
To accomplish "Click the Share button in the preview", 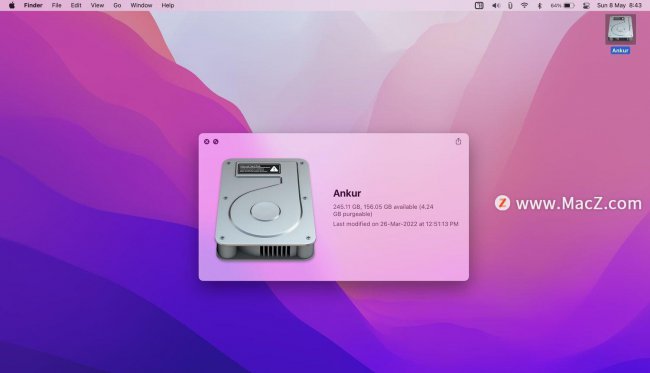I will 458,141.
